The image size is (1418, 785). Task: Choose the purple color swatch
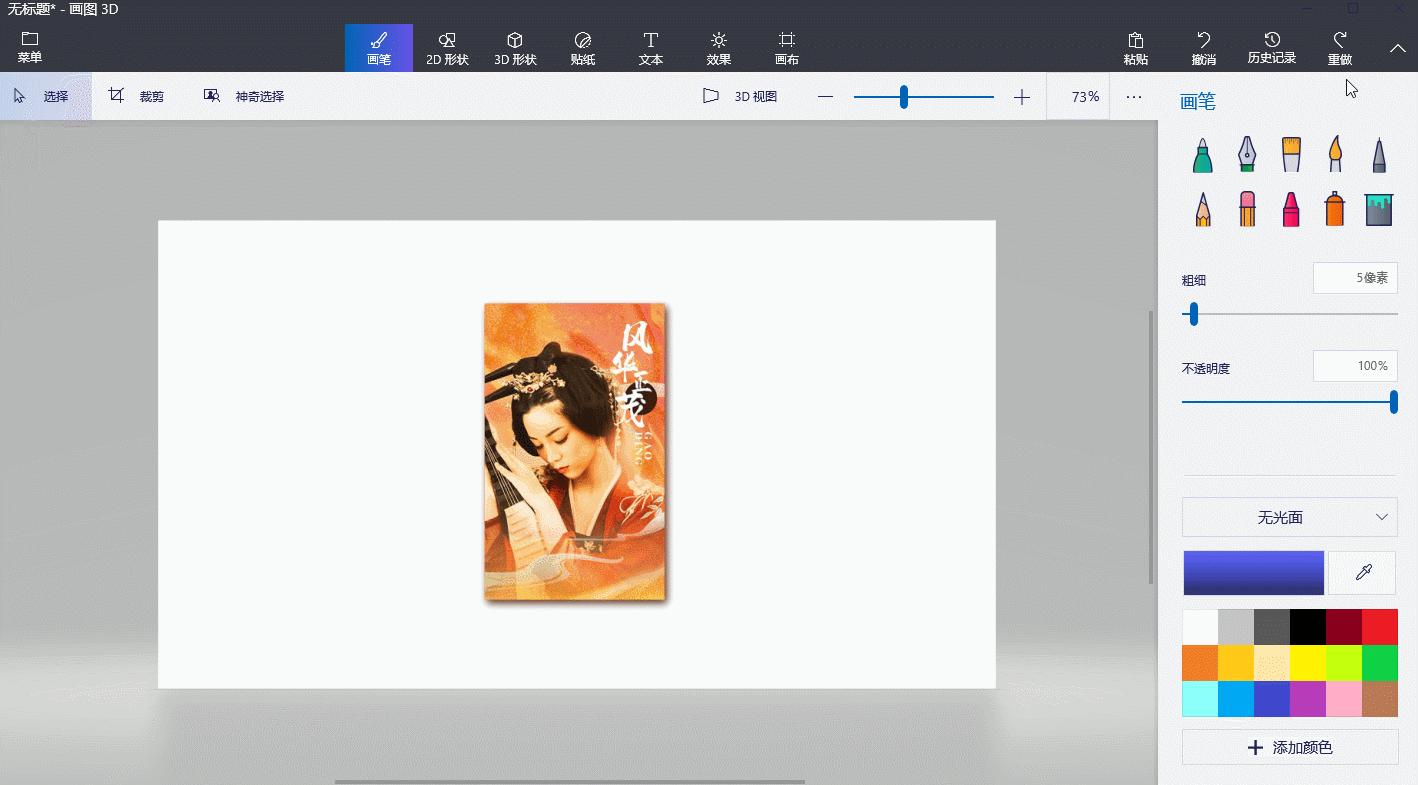point(1308,699)
